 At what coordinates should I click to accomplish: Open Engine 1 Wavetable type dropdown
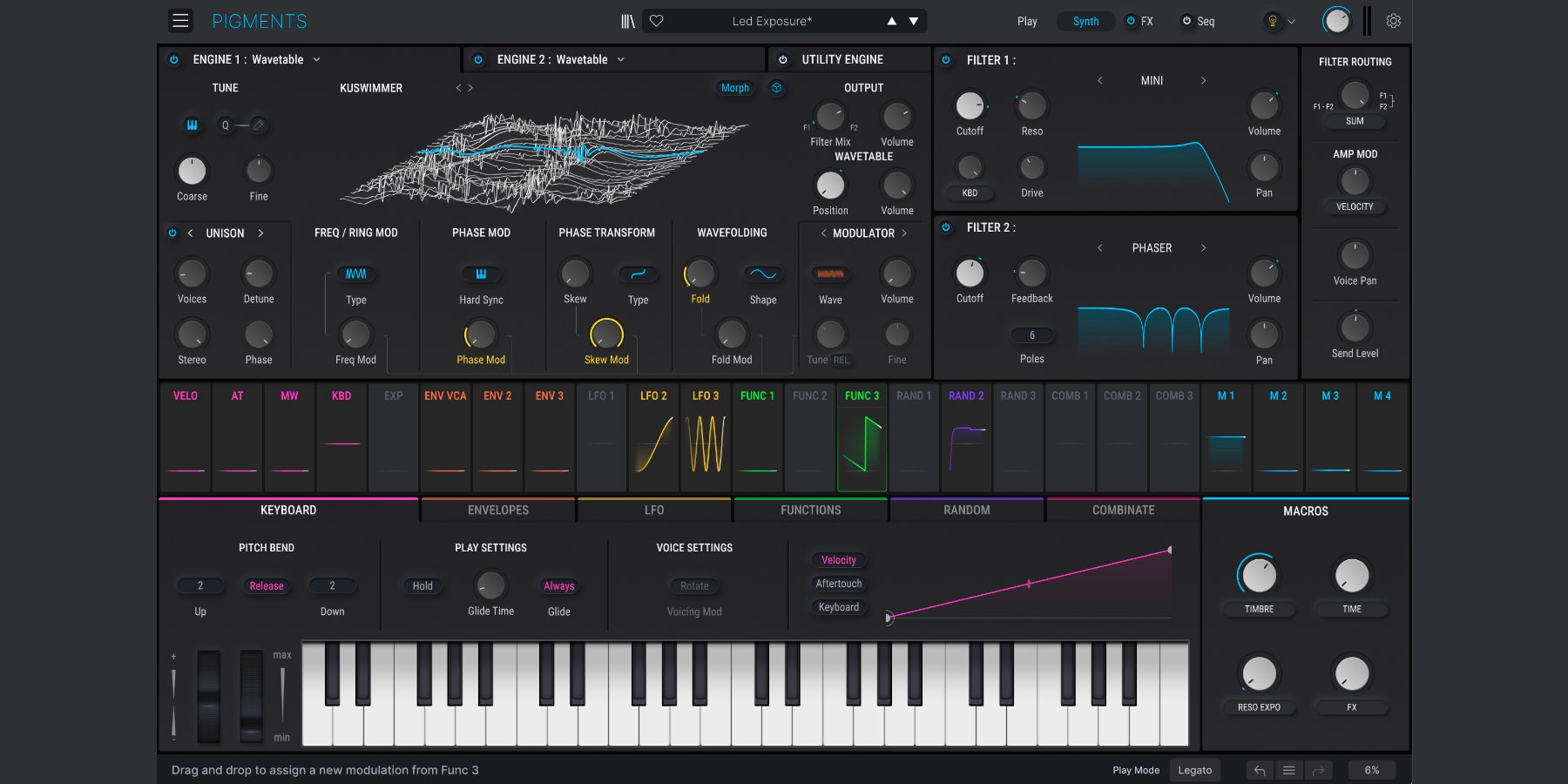316,59
